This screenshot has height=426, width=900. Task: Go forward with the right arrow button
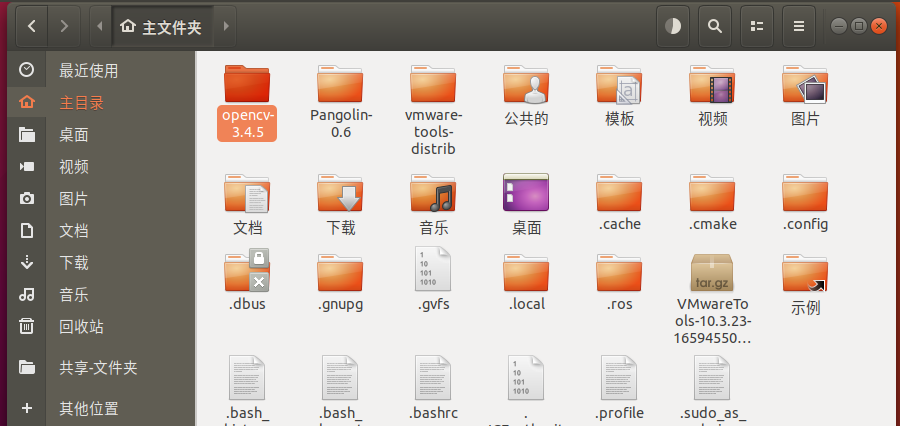tap(64, 26)
